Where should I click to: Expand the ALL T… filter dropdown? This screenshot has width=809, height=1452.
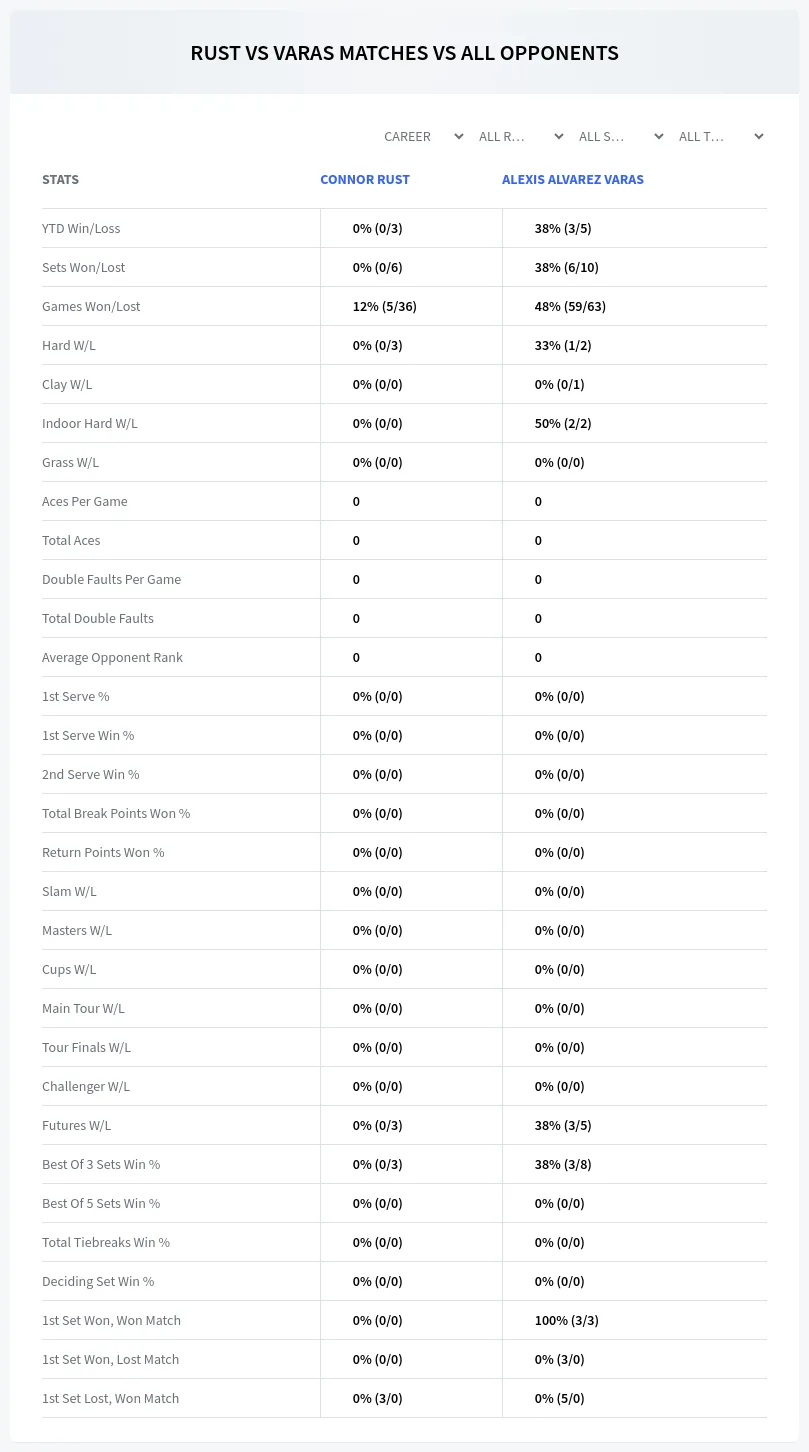pyautogui.click(x=720, y=136)
